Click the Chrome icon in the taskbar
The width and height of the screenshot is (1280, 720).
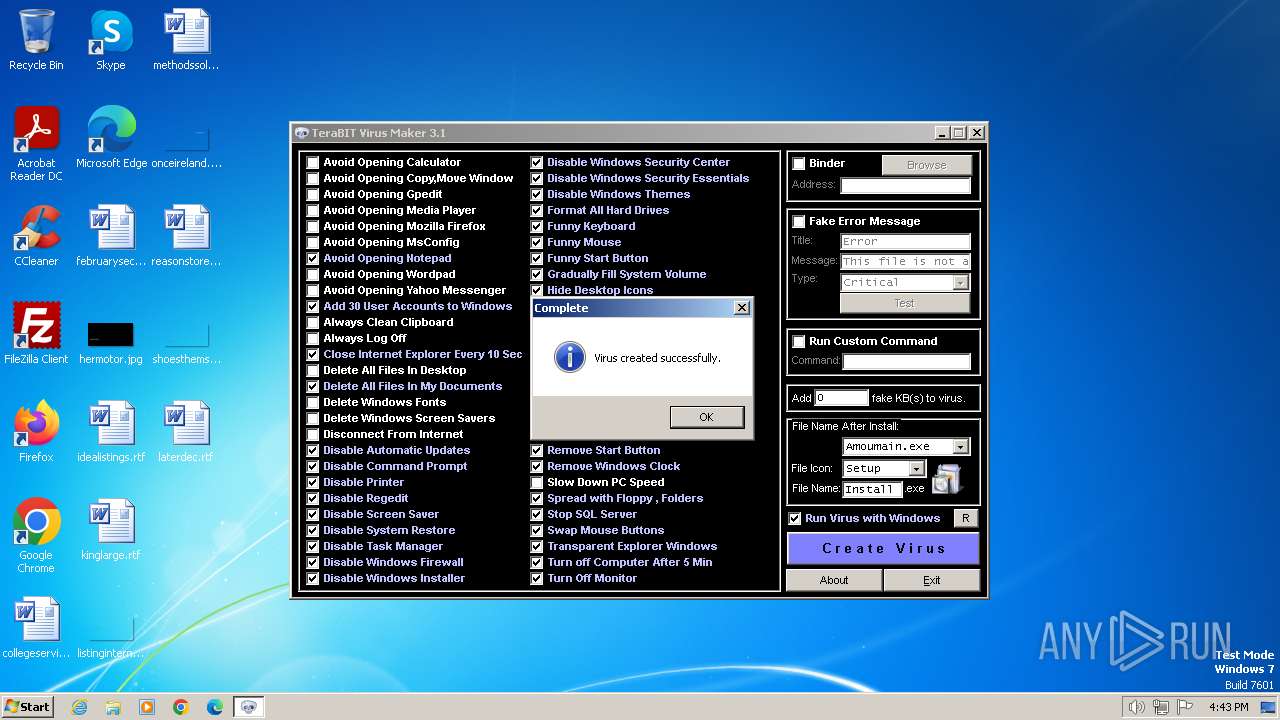181,707
